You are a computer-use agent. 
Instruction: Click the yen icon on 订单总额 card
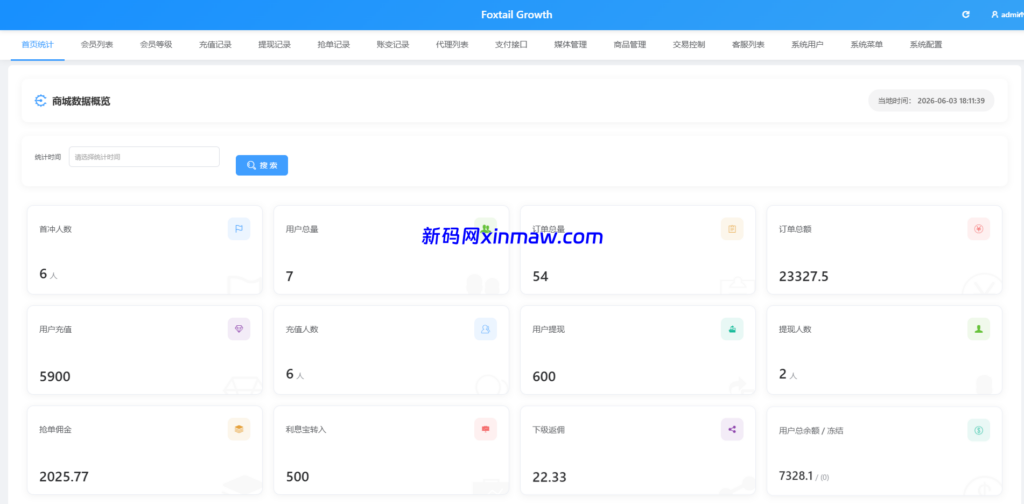(x=978, y=228)
